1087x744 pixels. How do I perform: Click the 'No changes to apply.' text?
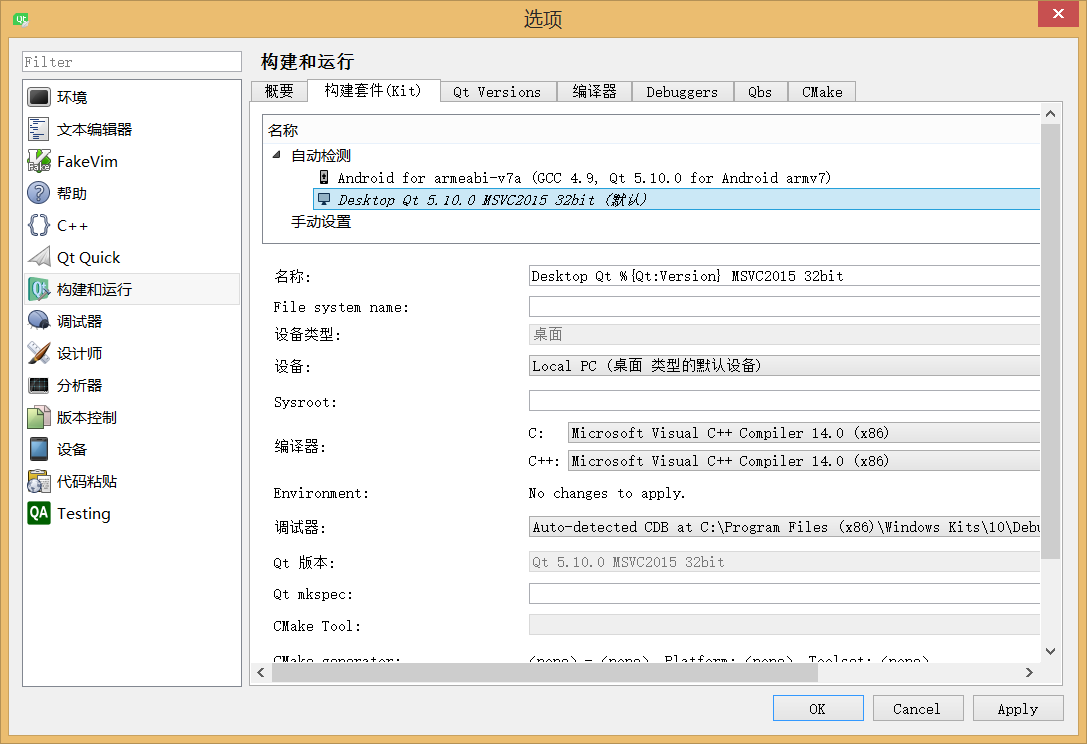(x=607, y=493)
